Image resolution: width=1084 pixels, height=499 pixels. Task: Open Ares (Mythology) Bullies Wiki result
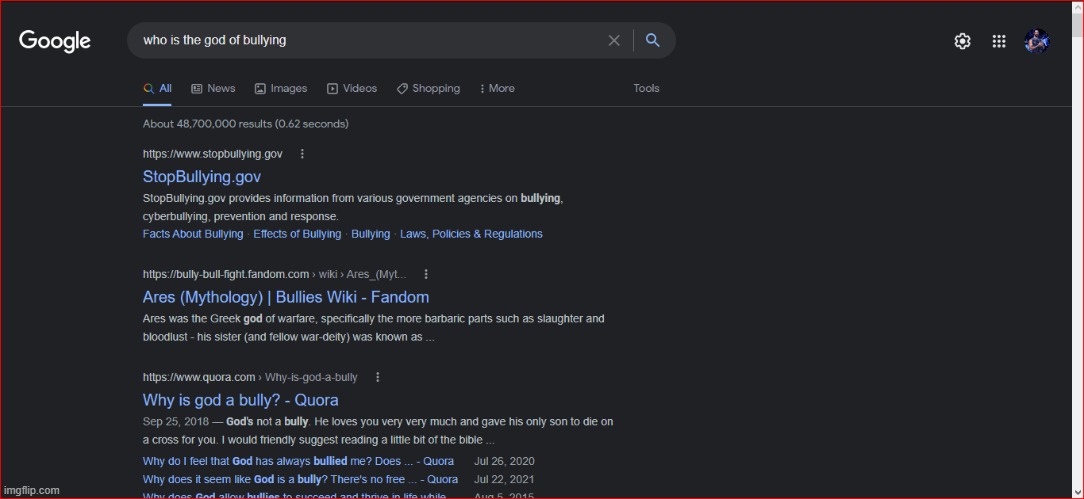(286, 297)
